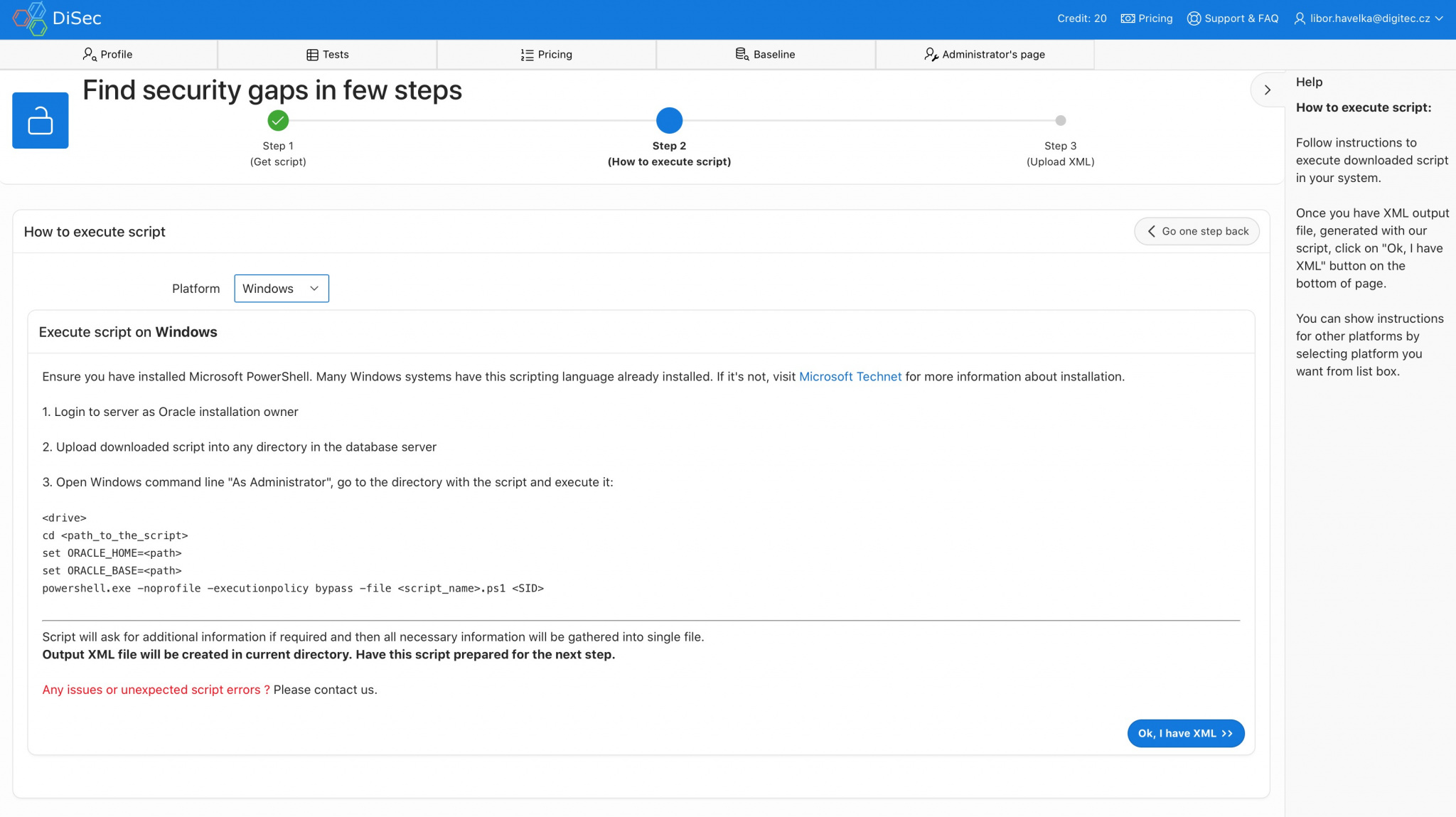The image size is (1456, 817).
Task: Click the Pricing money icon in header
Action: click(1128, 18)
